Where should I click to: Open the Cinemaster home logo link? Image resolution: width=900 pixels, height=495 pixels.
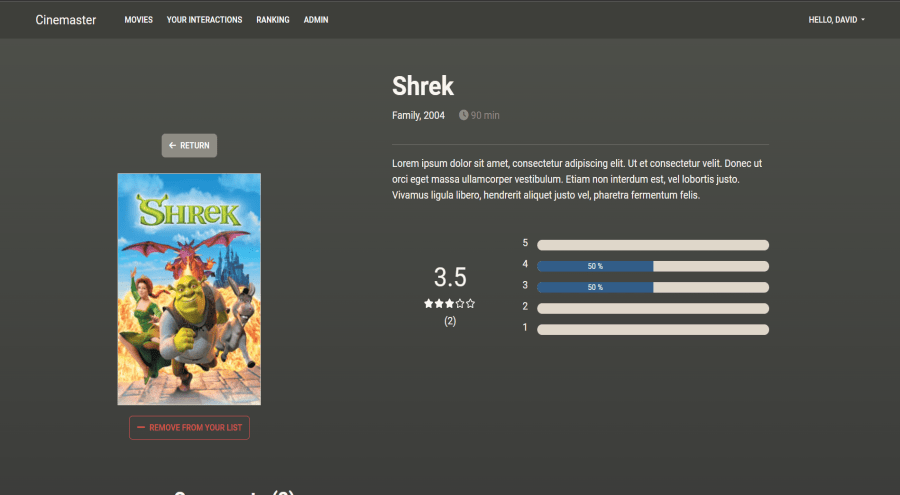pyautogui.click(x=65, y=20)
